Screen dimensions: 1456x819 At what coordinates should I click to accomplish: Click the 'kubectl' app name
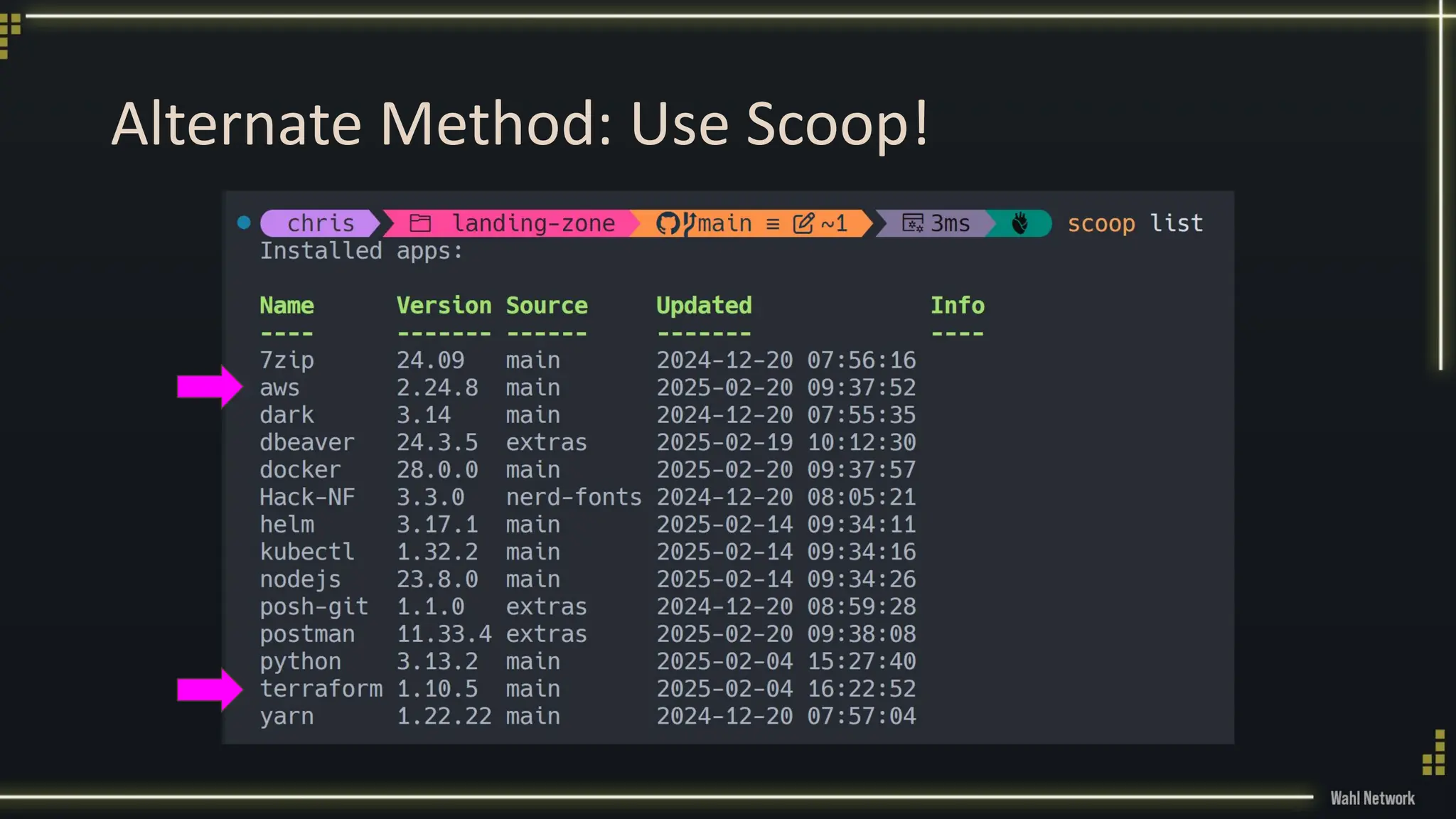coord(307,552)
